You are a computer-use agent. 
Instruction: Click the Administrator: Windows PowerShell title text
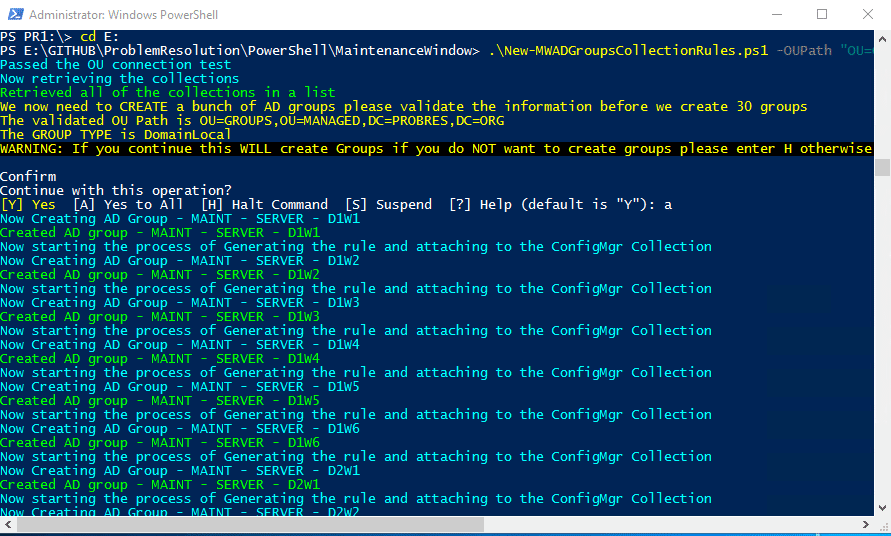click(x=123, y=15)
